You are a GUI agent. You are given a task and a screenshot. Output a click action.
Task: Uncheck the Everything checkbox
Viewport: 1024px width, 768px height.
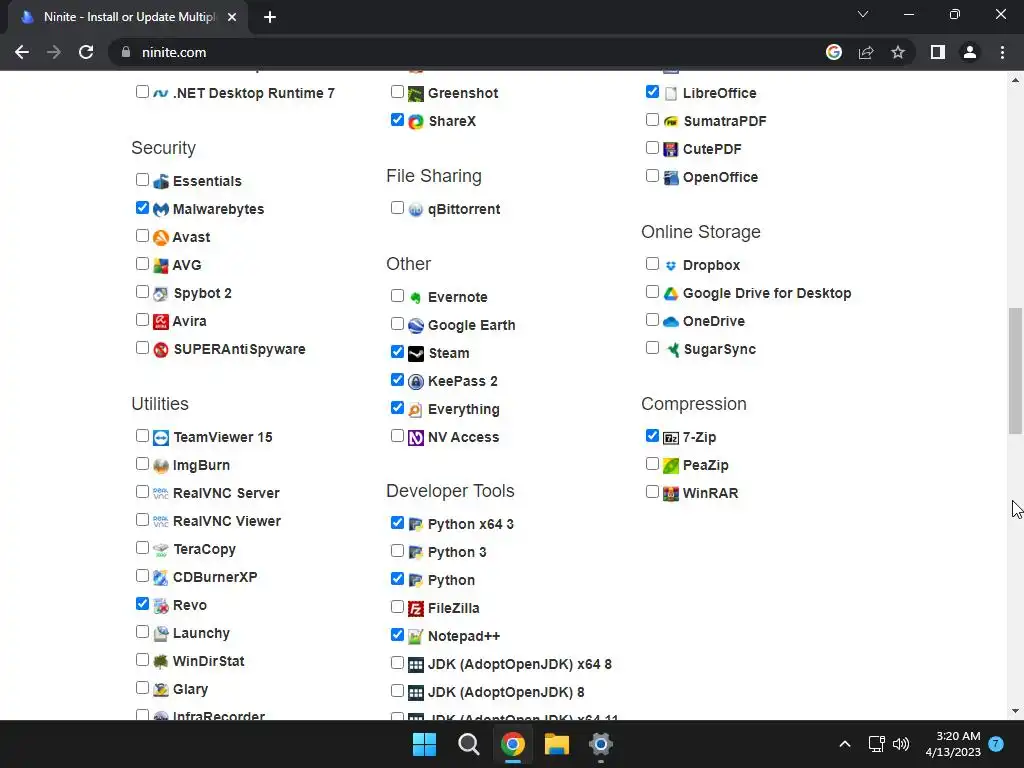tap(397, 408)
